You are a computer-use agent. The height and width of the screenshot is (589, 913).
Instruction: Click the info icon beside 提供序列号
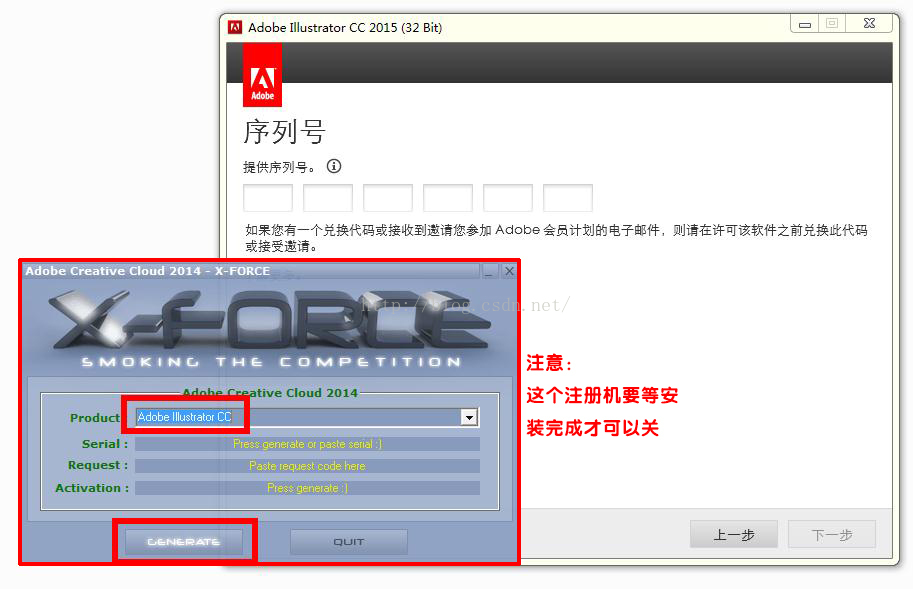[334, 166]
